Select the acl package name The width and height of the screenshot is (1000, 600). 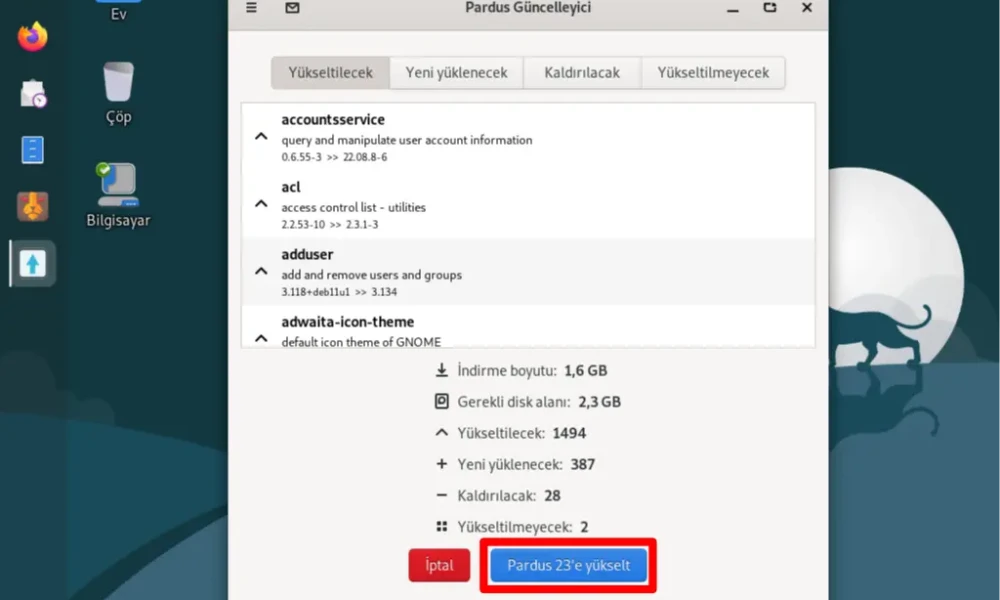291,187
